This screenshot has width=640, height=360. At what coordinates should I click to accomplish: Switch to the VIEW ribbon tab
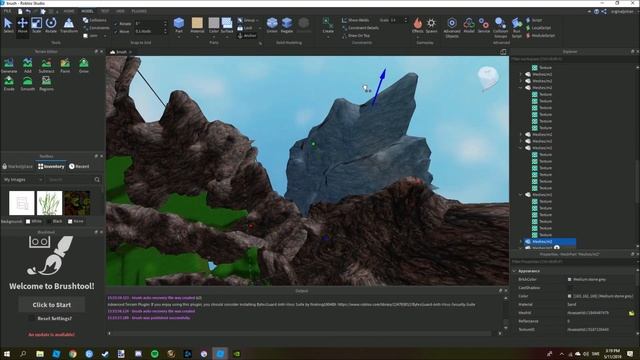[x=120, y=11]
